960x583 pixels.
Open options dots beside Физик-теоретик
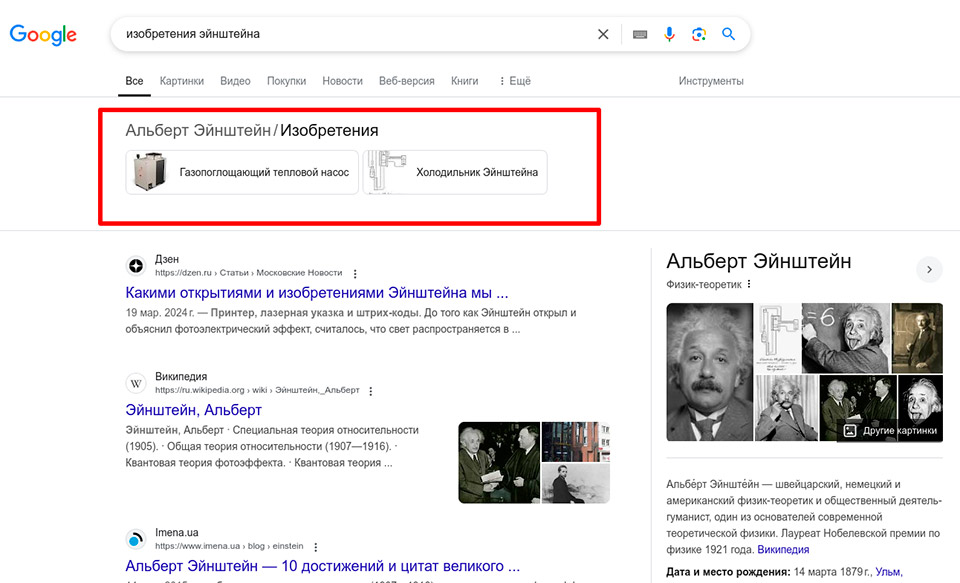click(749, 284)
